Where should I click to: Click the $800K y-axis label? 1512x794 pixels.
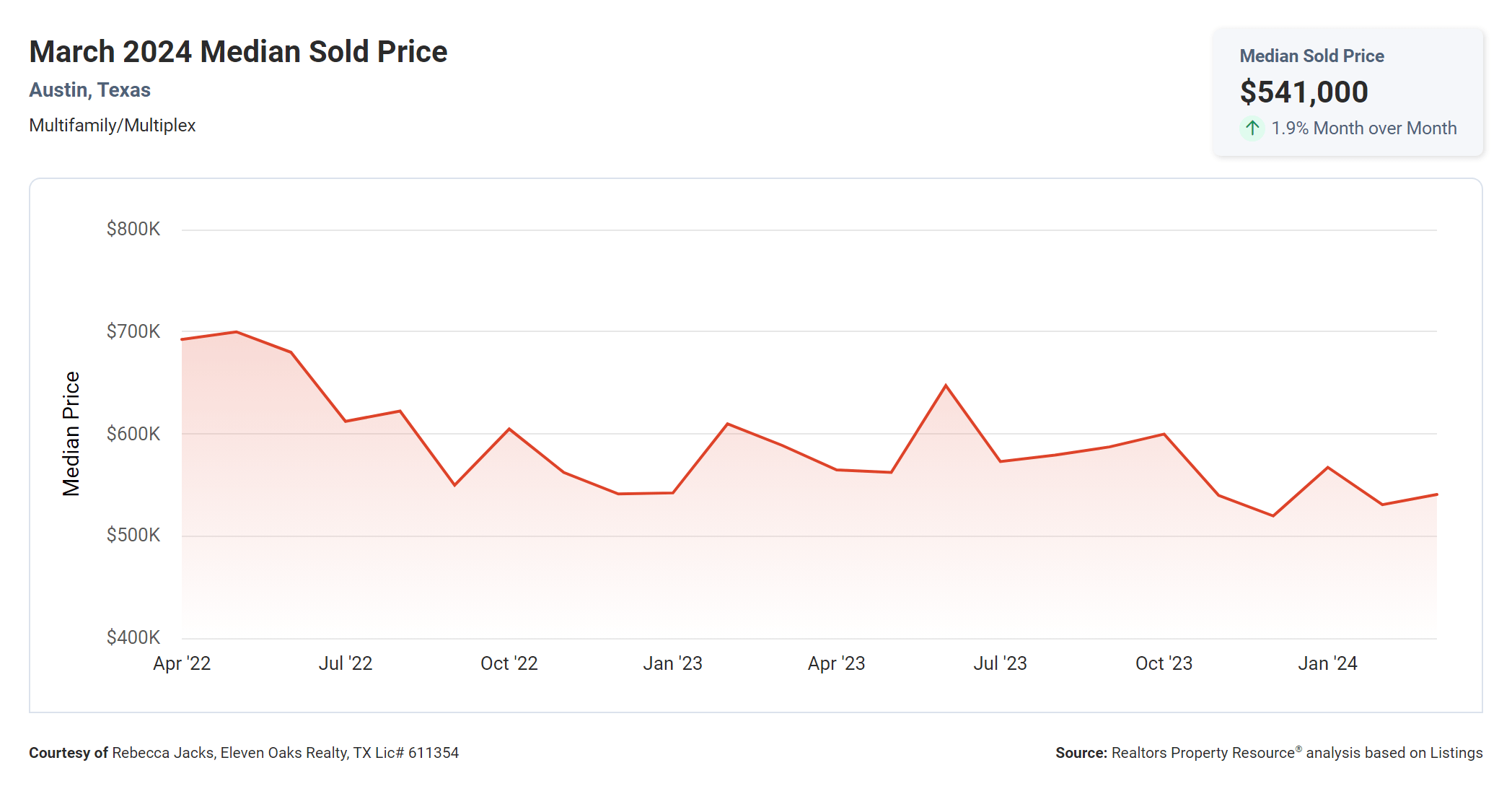pos(133,230)
